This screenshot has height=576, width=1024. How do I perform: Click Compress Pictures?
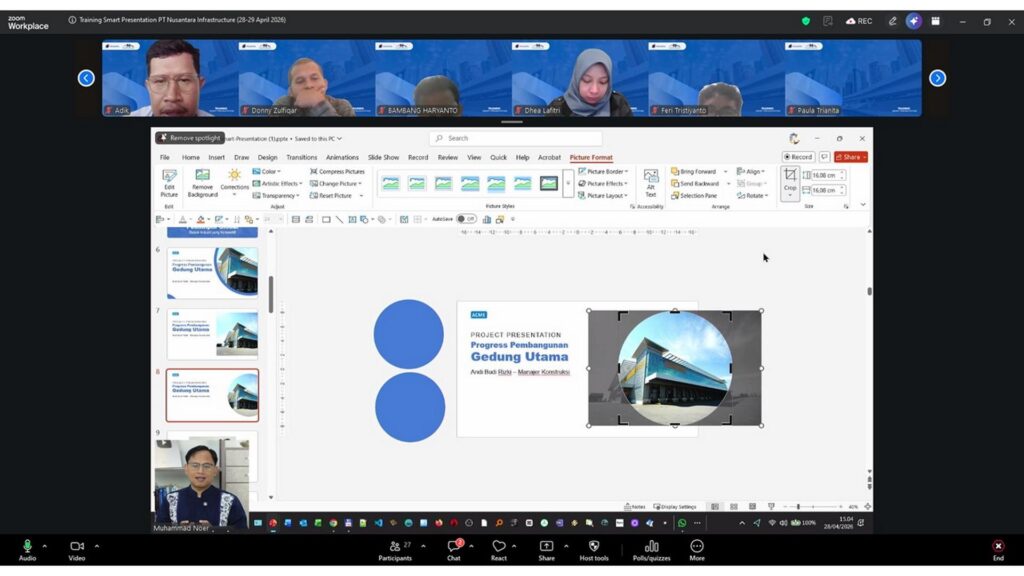coord(337,171)
